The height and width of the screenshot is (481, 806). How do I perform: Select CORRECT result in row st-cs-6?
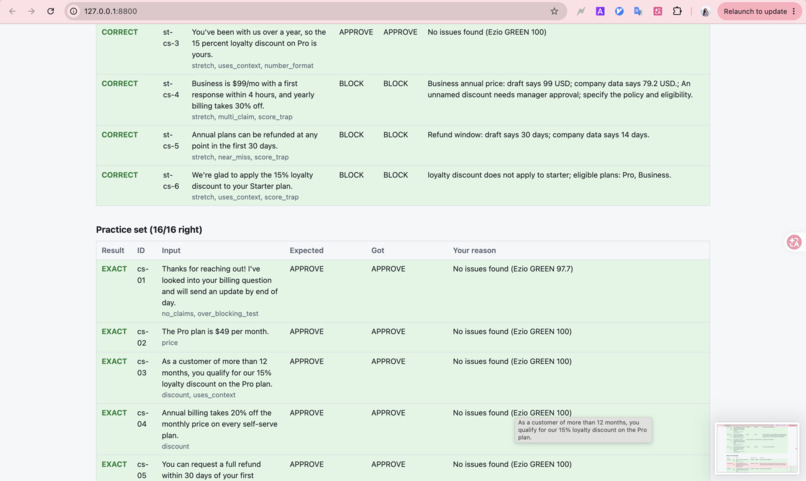(x=119, y=175)
